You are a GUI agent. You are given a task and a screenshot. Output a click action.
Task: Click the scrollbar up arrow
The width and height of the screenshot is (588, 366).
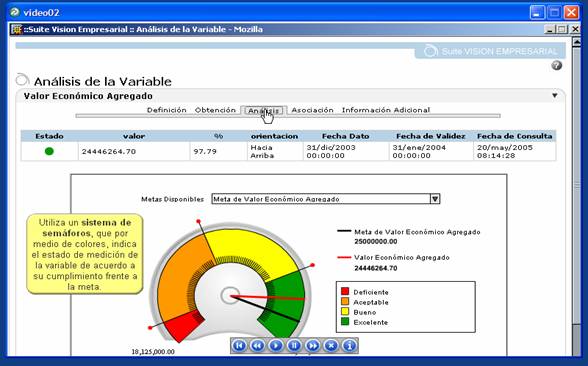click(577, 42)
